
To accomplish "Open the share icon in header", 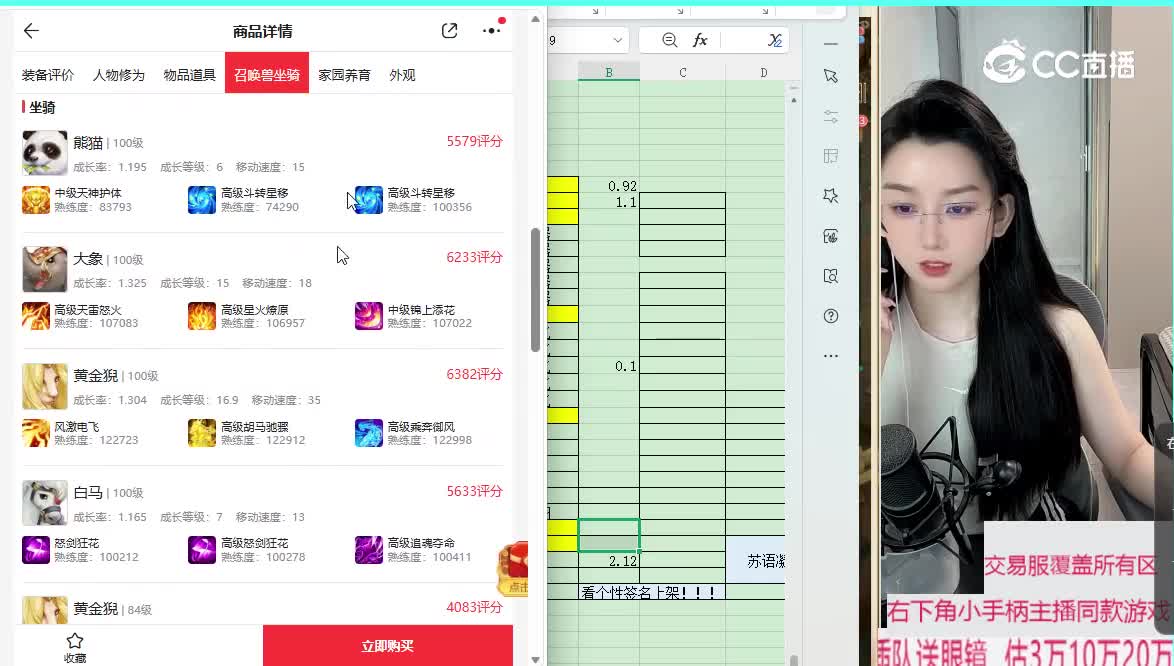I will (449, 31).
